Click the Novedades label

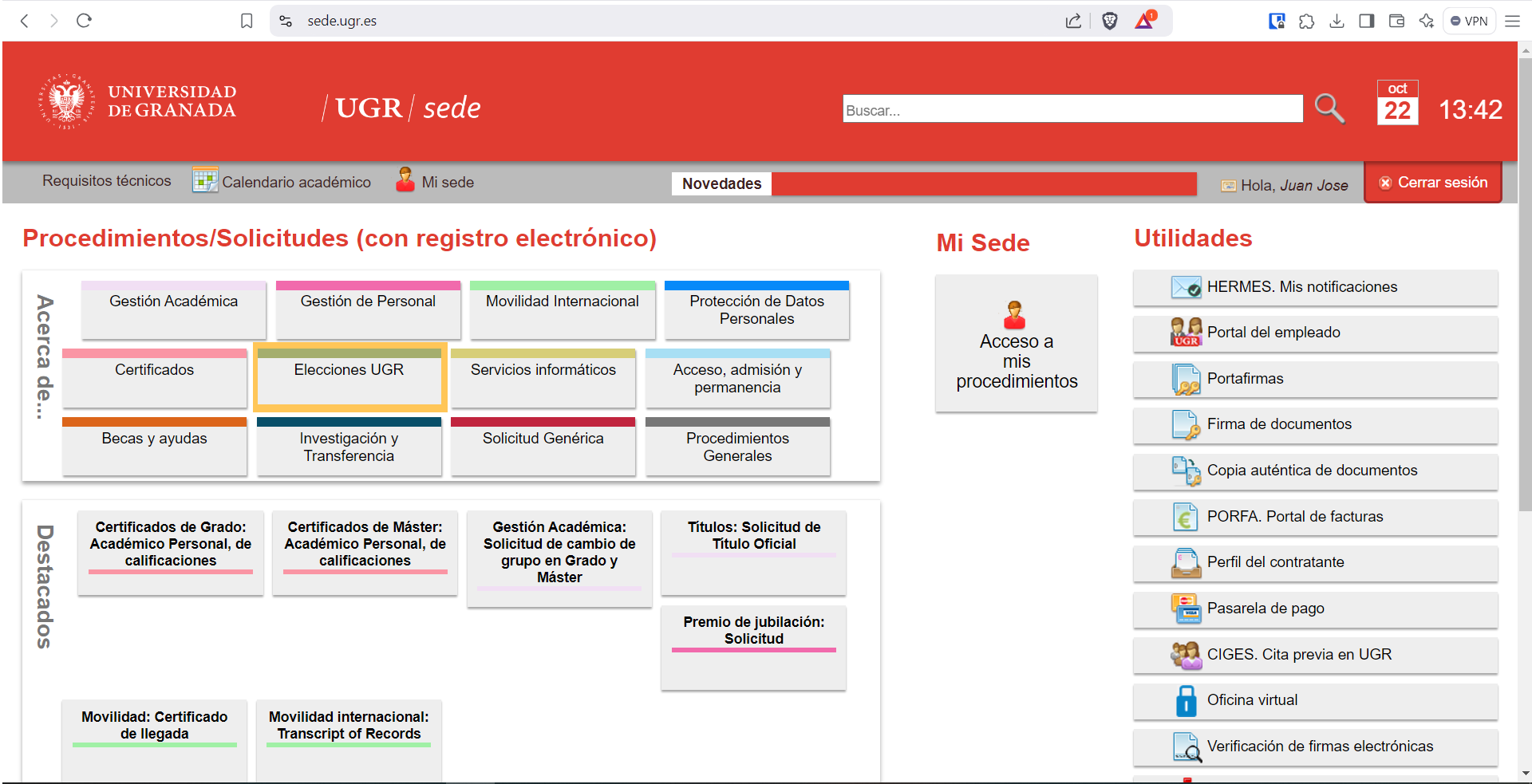721,184
